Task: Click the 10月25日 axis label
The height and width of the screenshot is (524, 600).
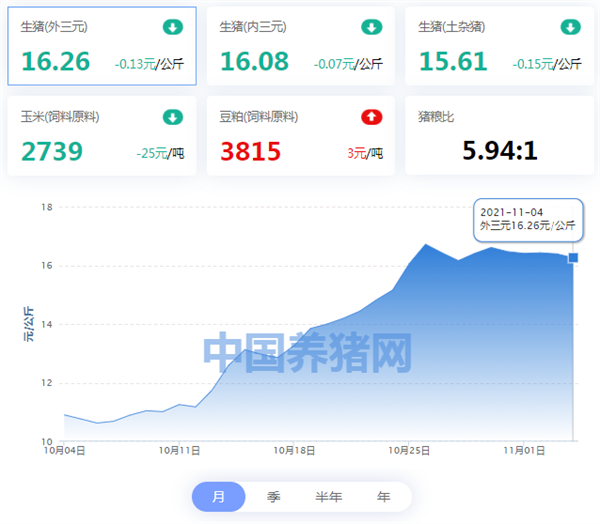Action: [x=409, y=451]
